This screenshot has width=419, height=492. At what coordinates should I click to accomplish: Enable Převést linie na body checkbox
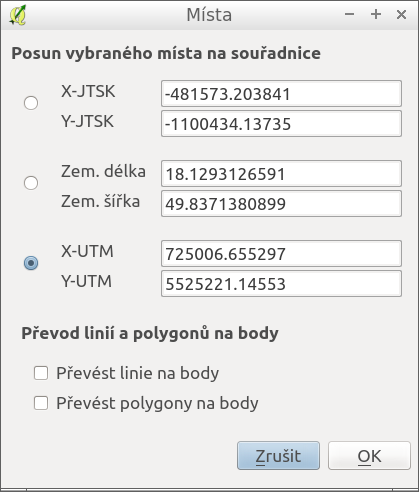point(41,373)
